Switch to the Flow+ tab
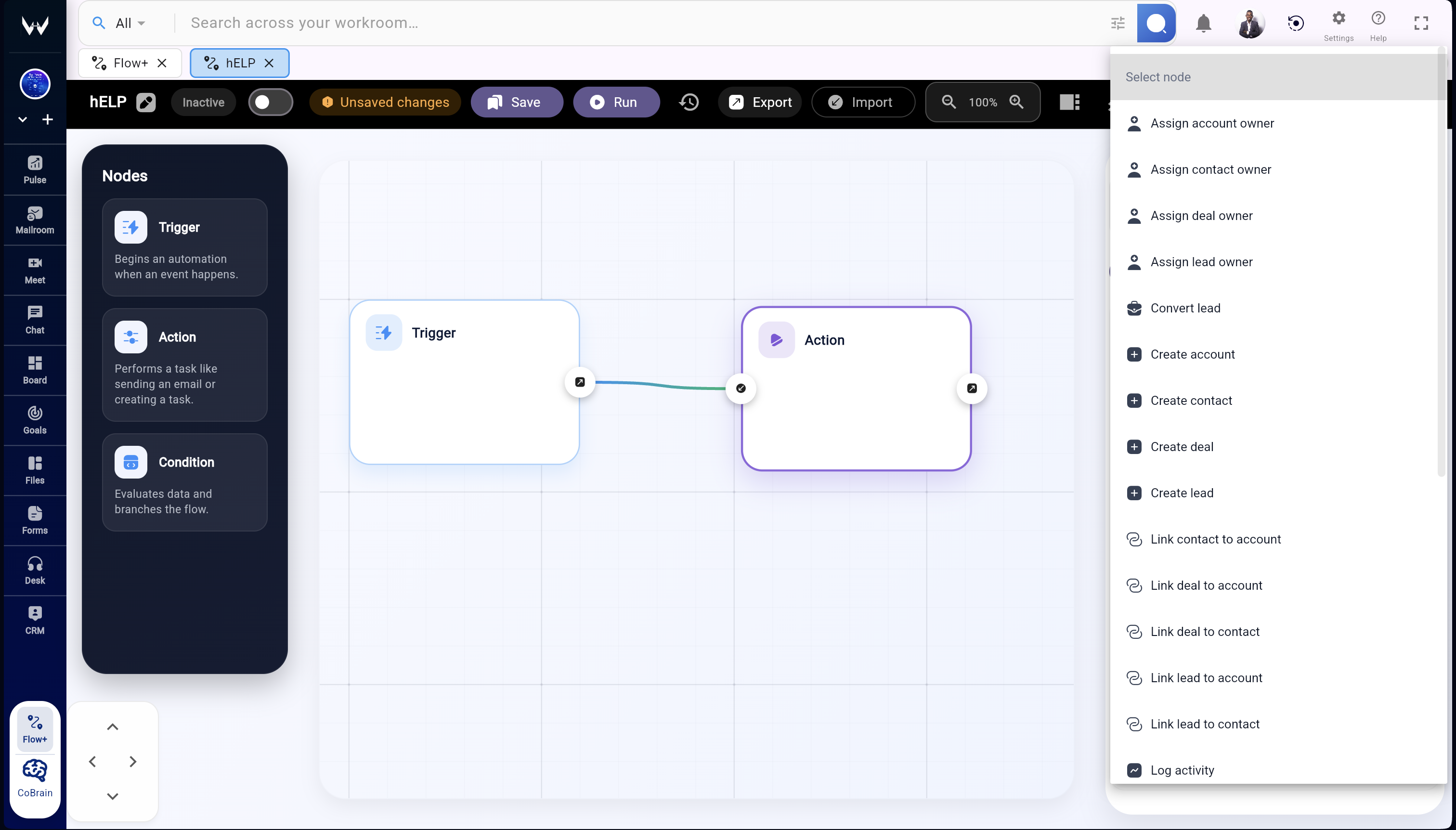This screenshot has width=1456, height=830. 127,63
